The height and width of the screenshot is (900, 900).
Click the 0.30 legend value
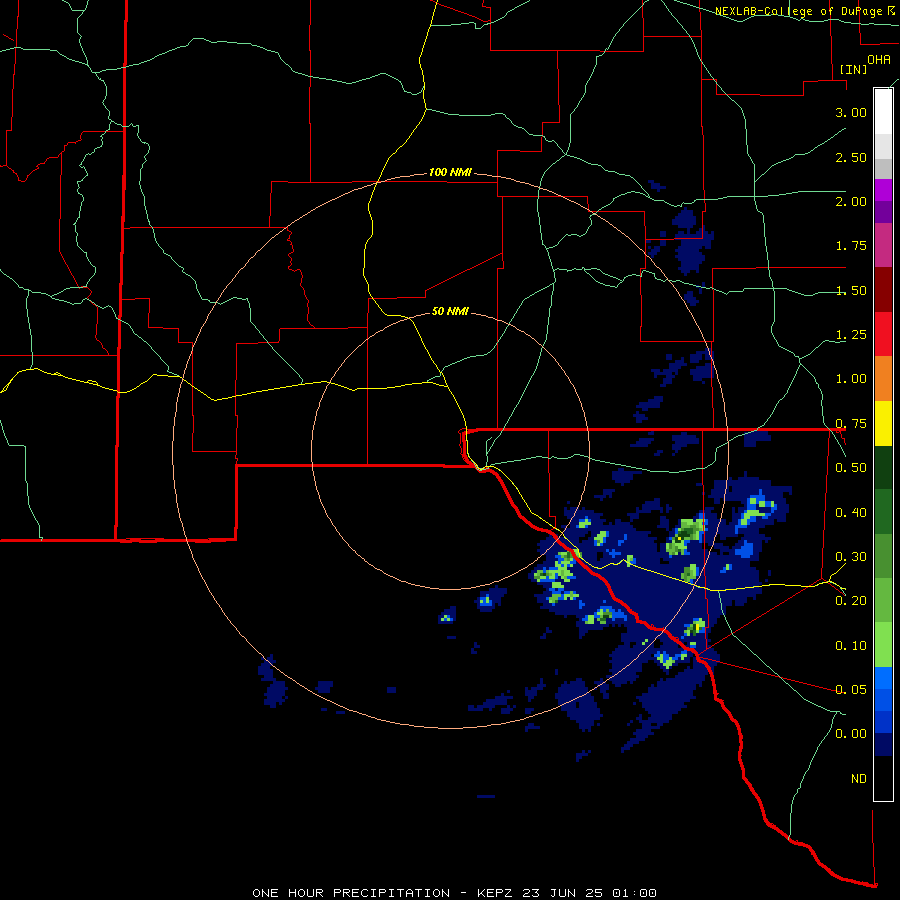point(851,557)
